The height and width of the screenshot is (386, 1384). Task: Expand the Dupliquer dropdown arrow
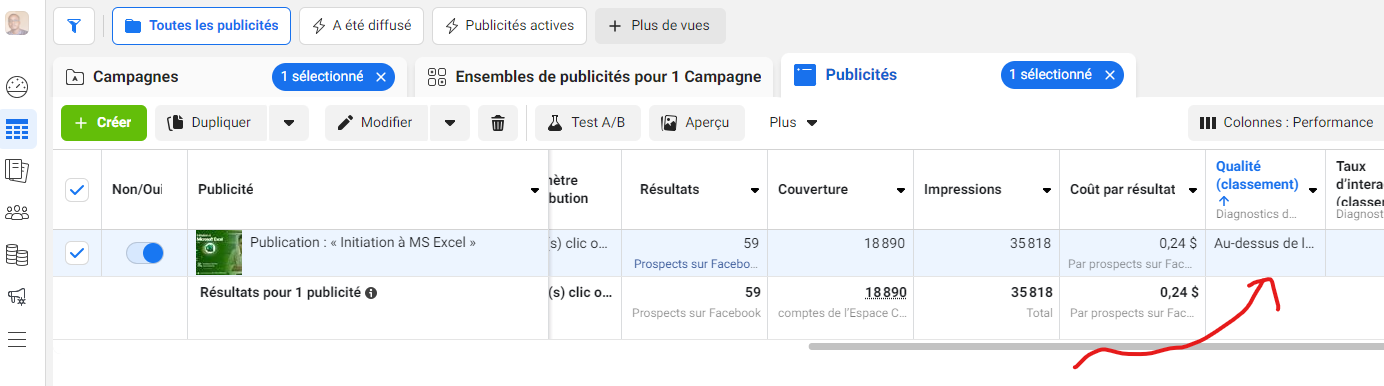coord(289,123)
